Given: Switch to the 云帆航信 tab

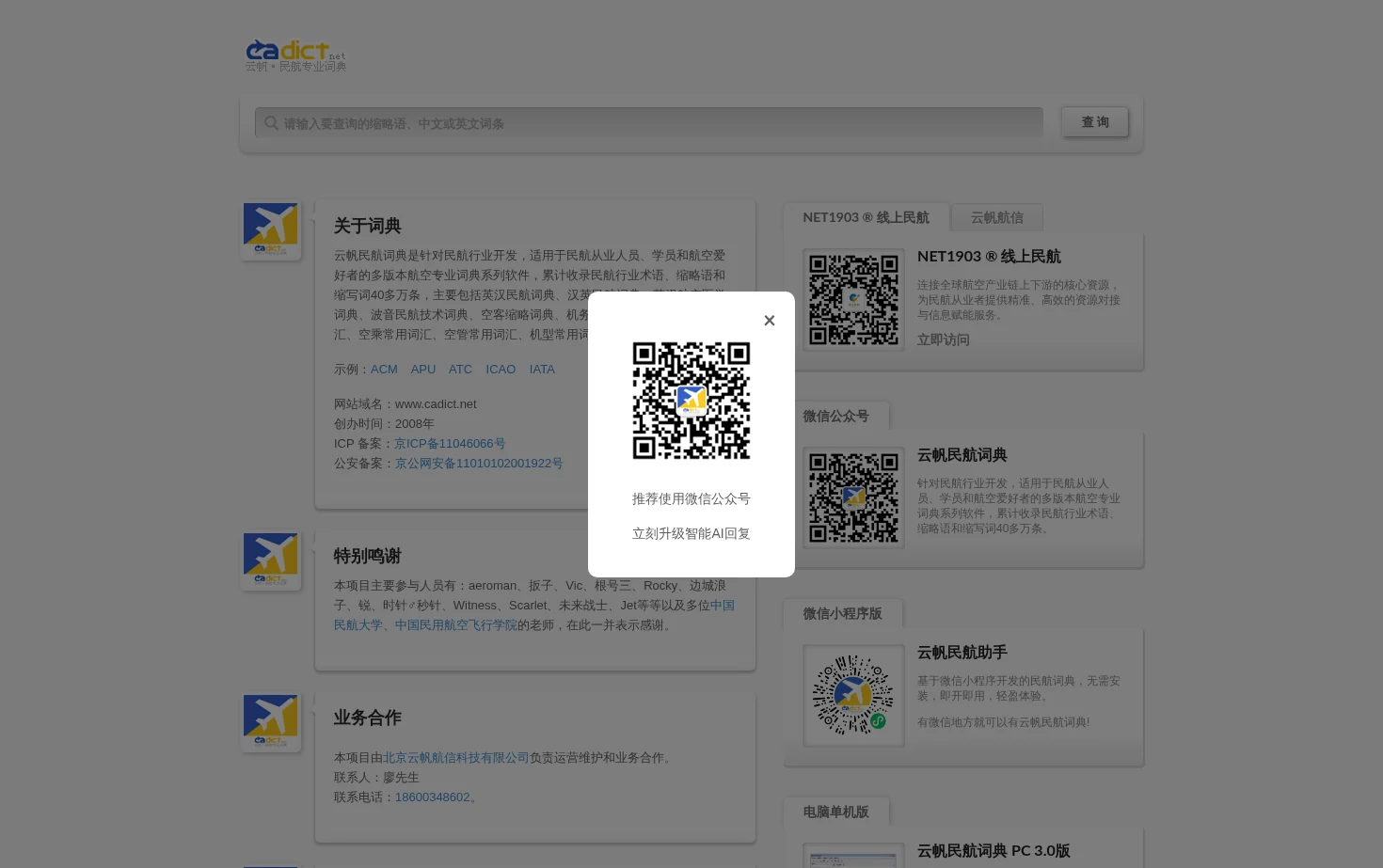Looking at the screenshot, I should (x=997, y=217).
